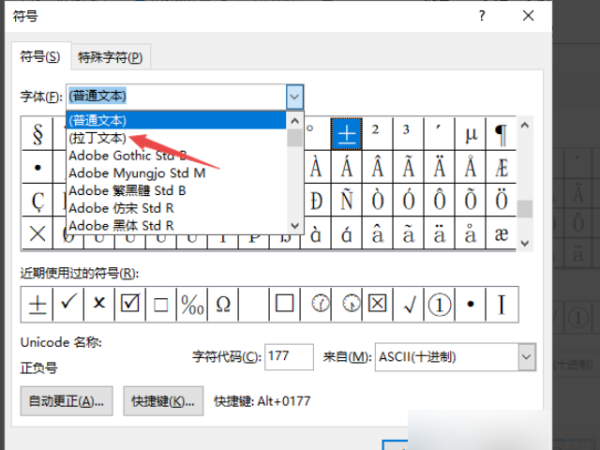600x450 pixels.
Task: Select the Õ symbol
Action: [470, 201]
